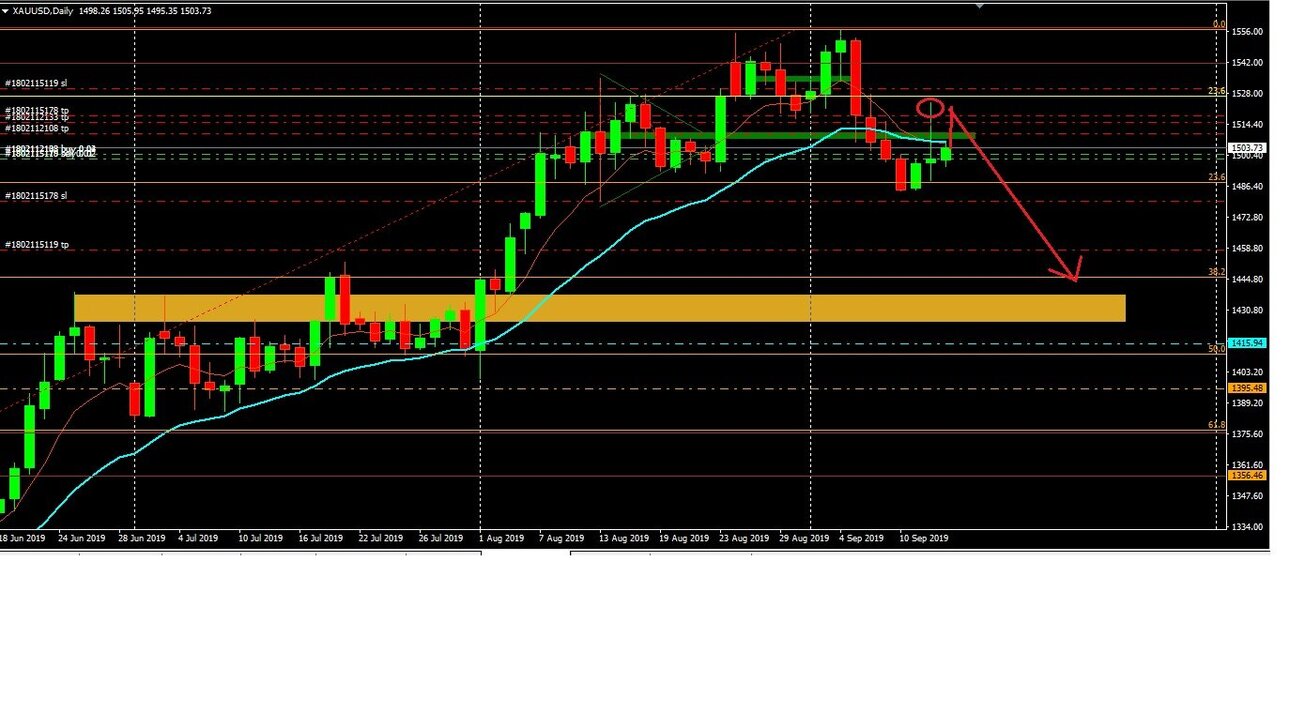Click the 23.6 label near 1528.00
The height and width of the screenshot is (713, 1290).
tap(1217, 91)
